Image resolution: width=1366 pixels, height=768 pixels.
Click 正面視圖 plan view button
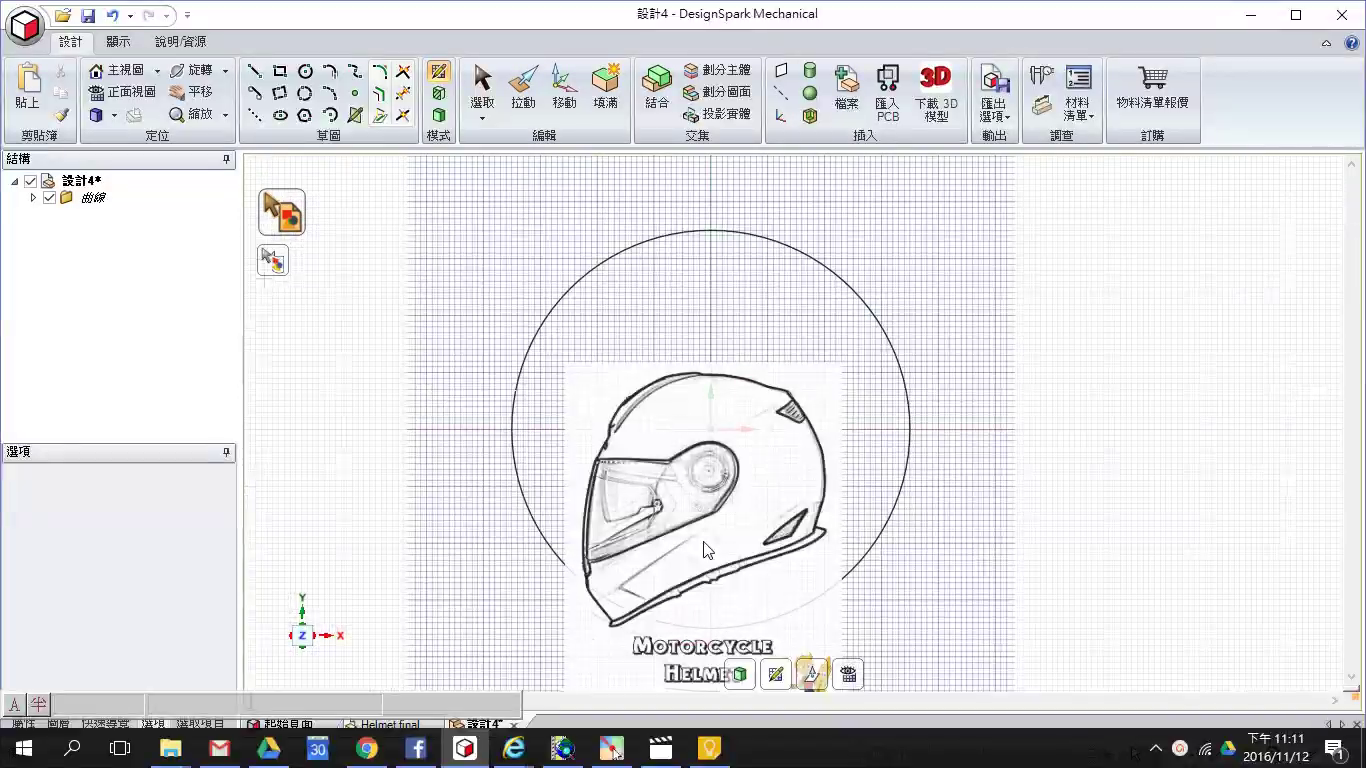[x=122, y=92]
